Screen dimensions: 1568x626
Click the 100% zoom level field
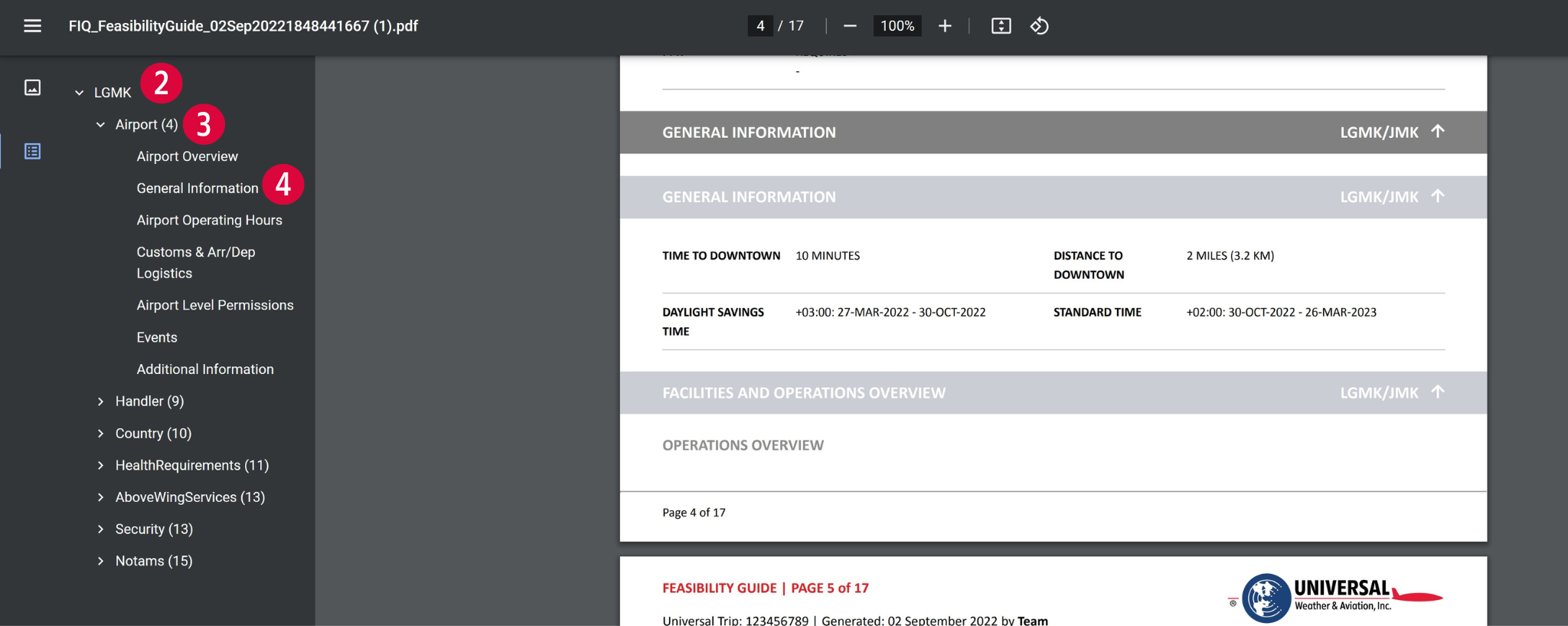(x=897, y=26)
